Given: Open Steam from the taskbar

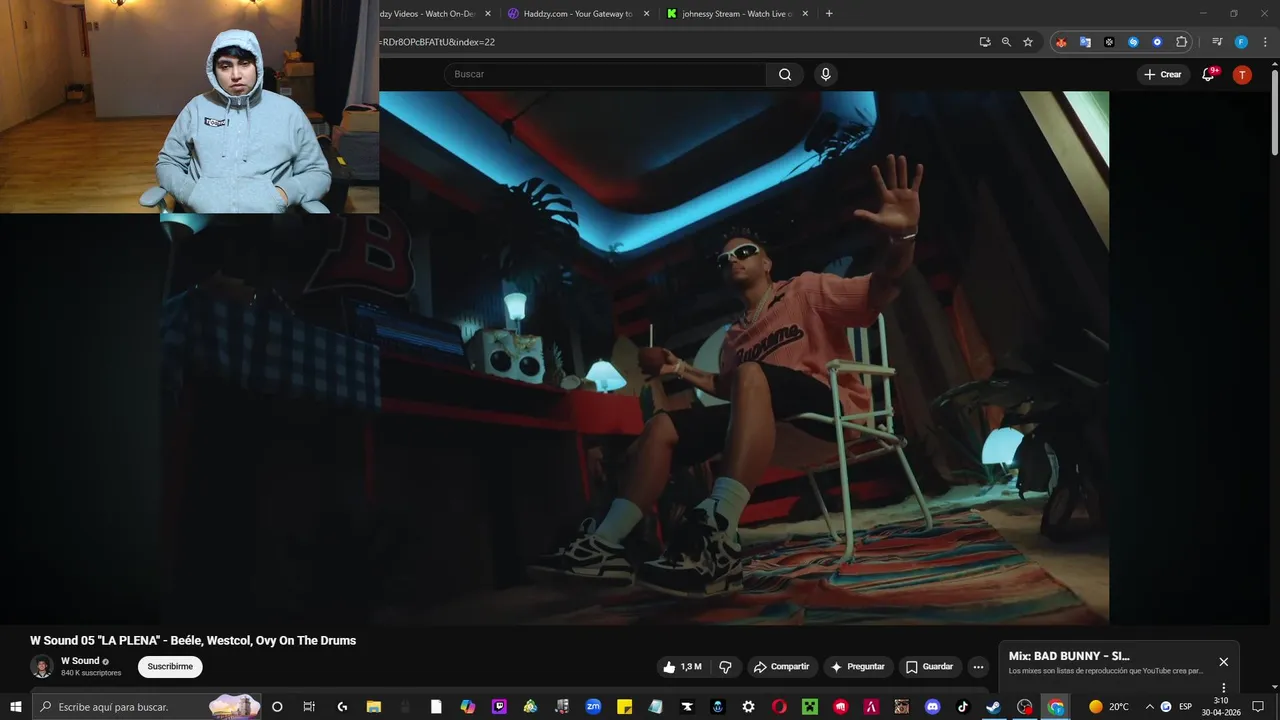Looking at the screenshot, I should tap(993, 707).
